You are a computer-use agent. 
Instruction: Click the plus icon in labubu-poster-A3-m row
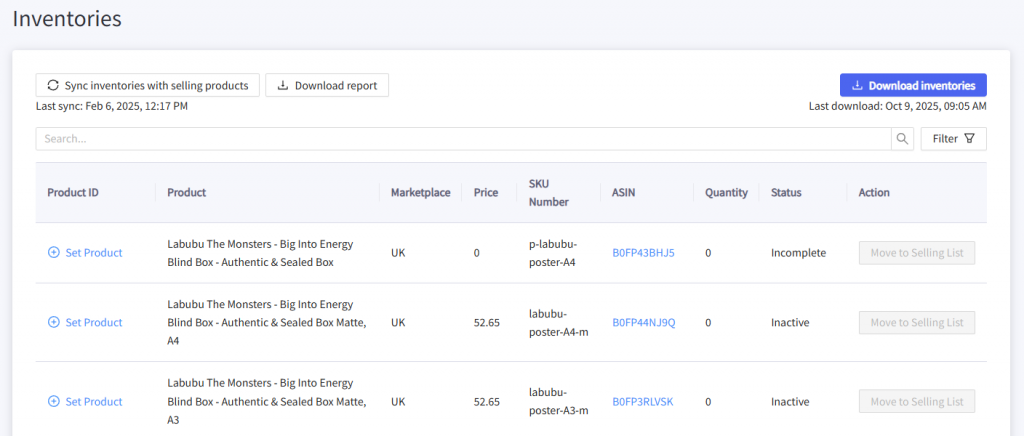pos(54,401)
